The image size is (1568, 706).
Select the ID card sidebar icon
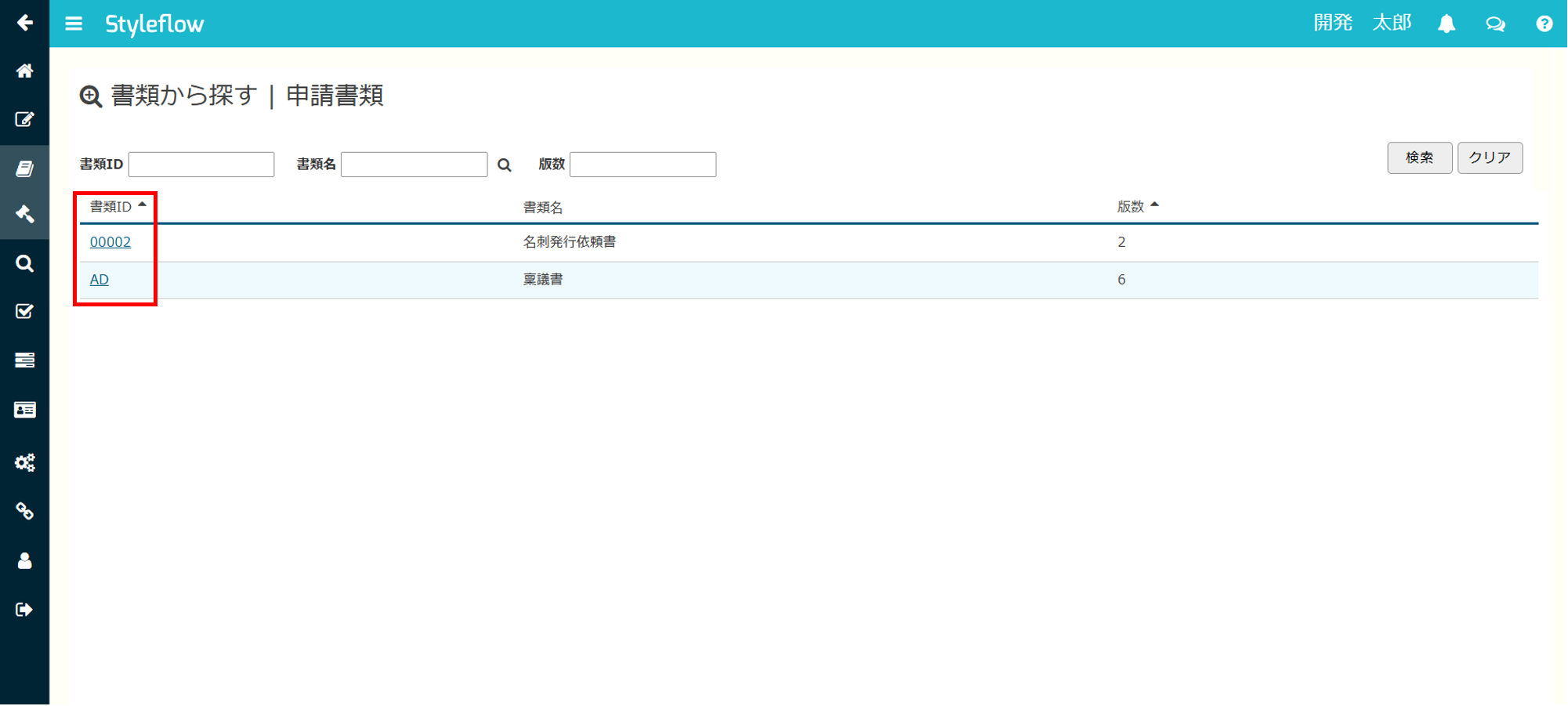point(24,410)
